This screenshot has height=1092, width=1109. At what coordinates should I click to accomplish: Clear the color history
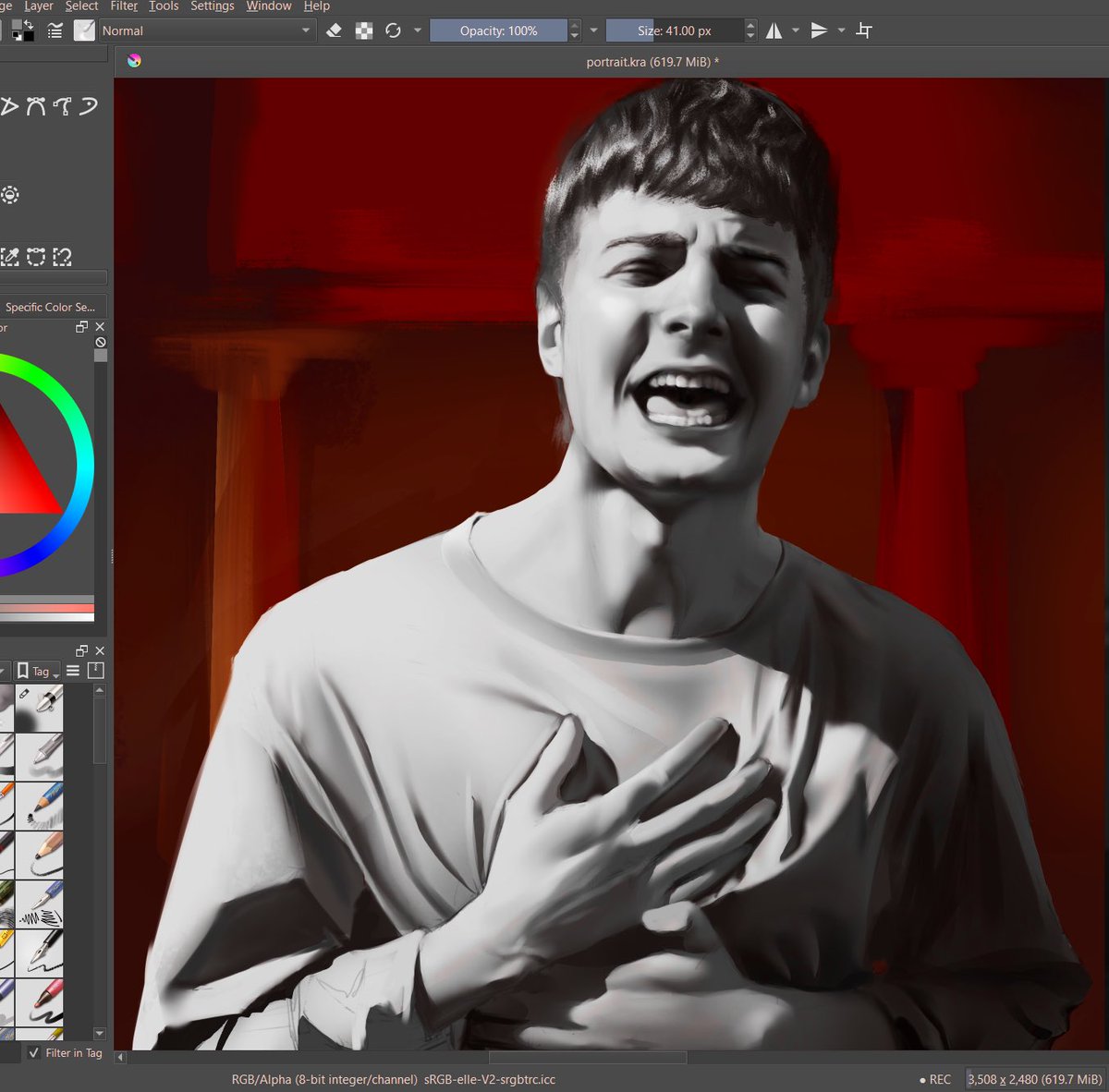(101, 342)
